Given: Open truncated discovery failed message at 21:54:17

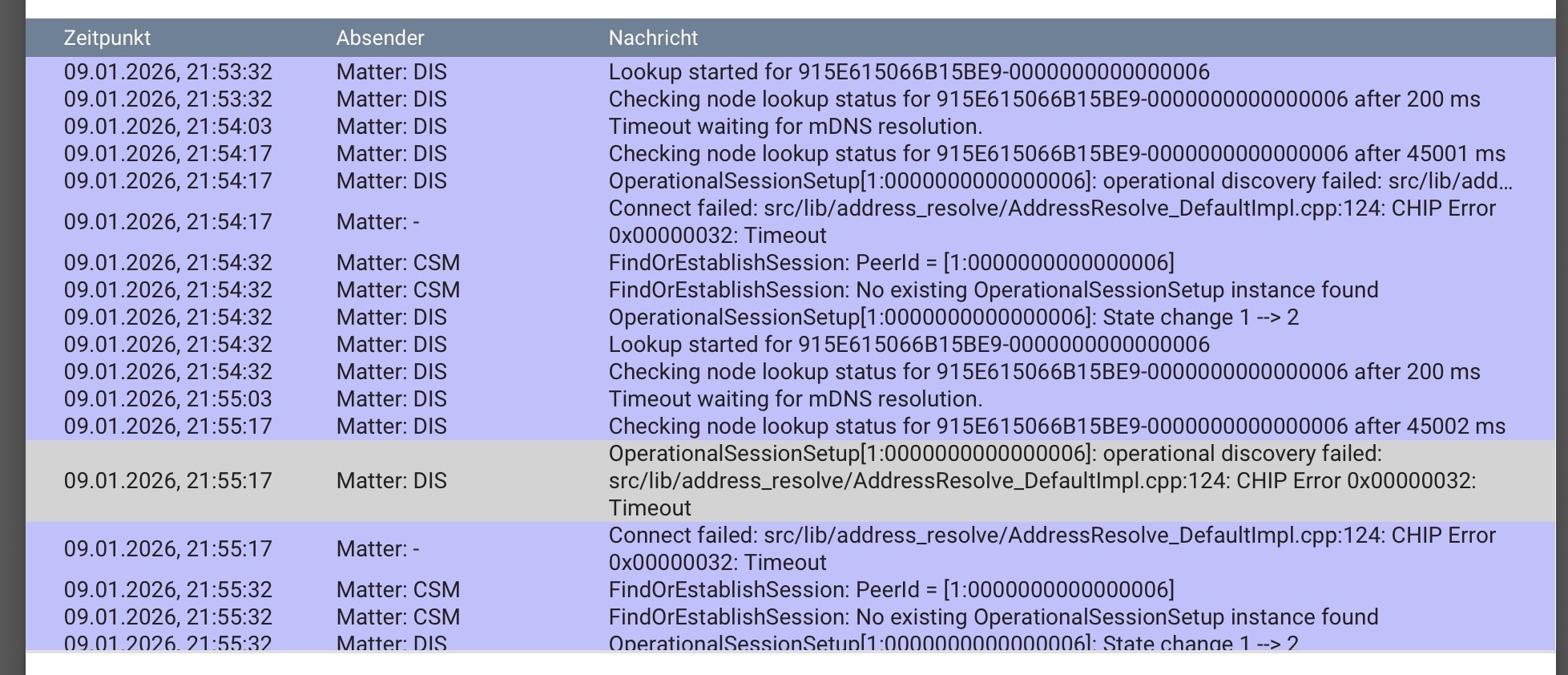Looking at the screenshot, I should [x=1060, y=181].
